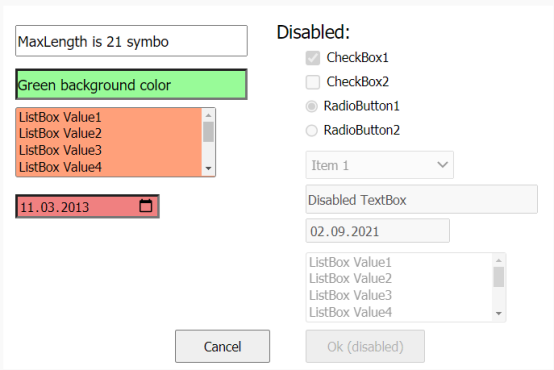Open the calendar picker icon for 11.03.2013

point(146,206)
